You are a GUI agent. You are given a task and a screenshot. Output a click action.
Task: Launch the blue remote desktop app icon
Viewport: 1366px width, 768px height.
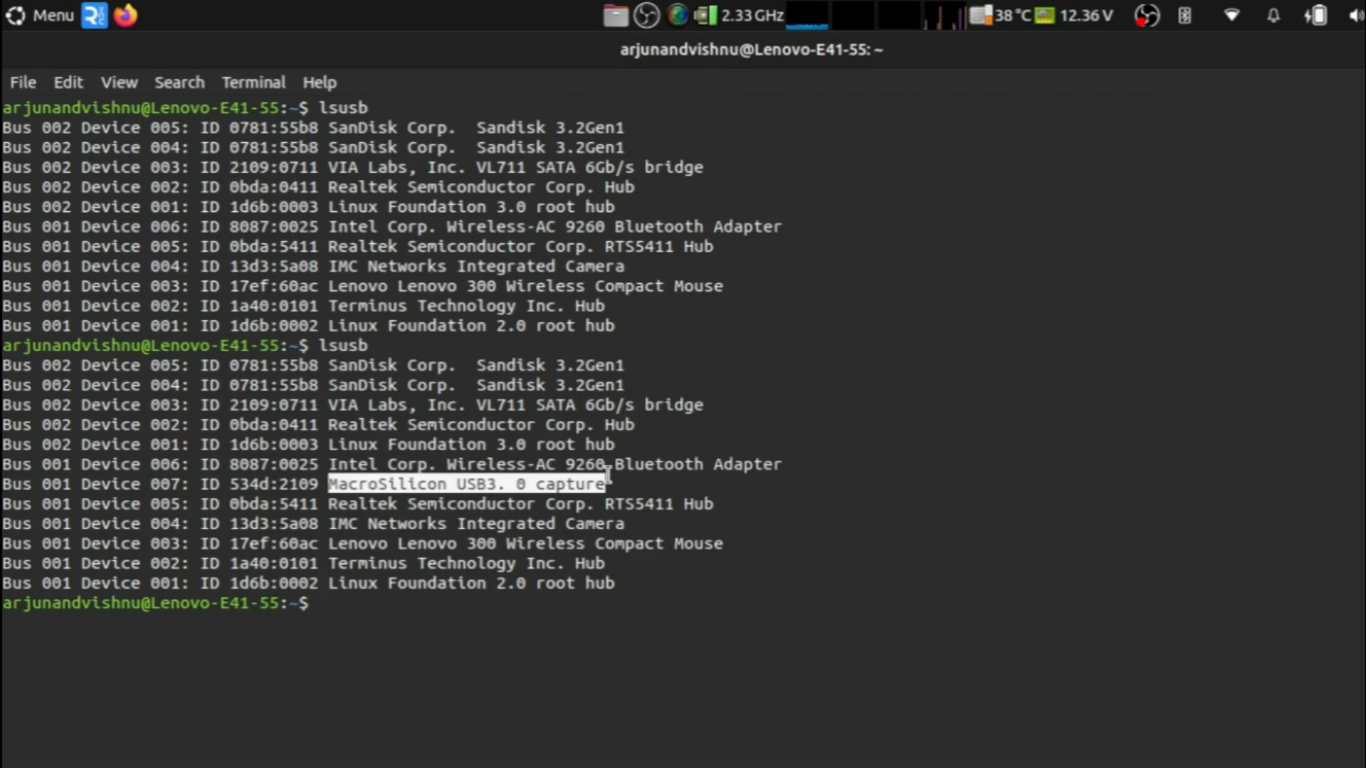pyautogui.click(x=96, y=15)
